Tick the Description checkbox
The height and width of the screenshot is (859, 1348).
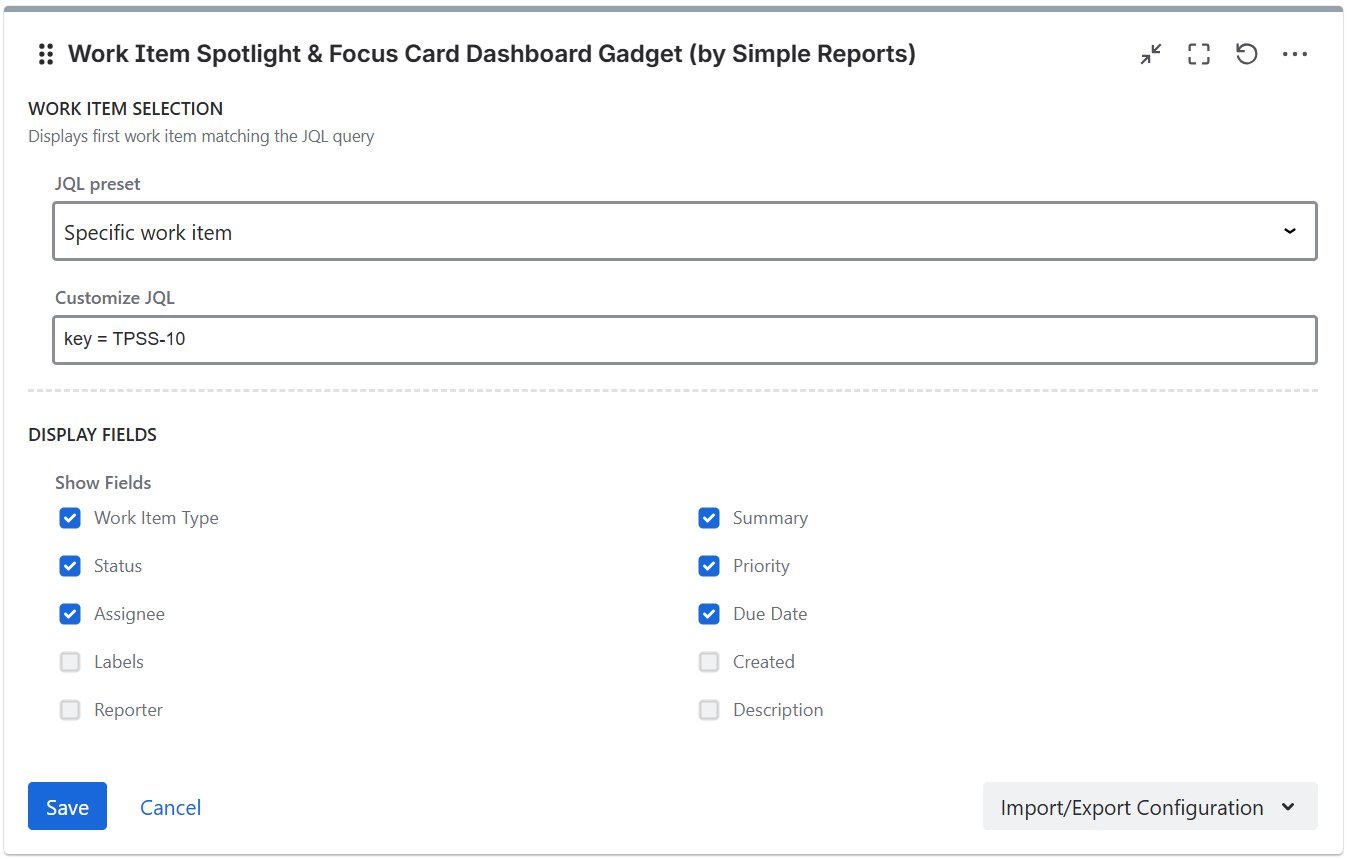(709, 710)
